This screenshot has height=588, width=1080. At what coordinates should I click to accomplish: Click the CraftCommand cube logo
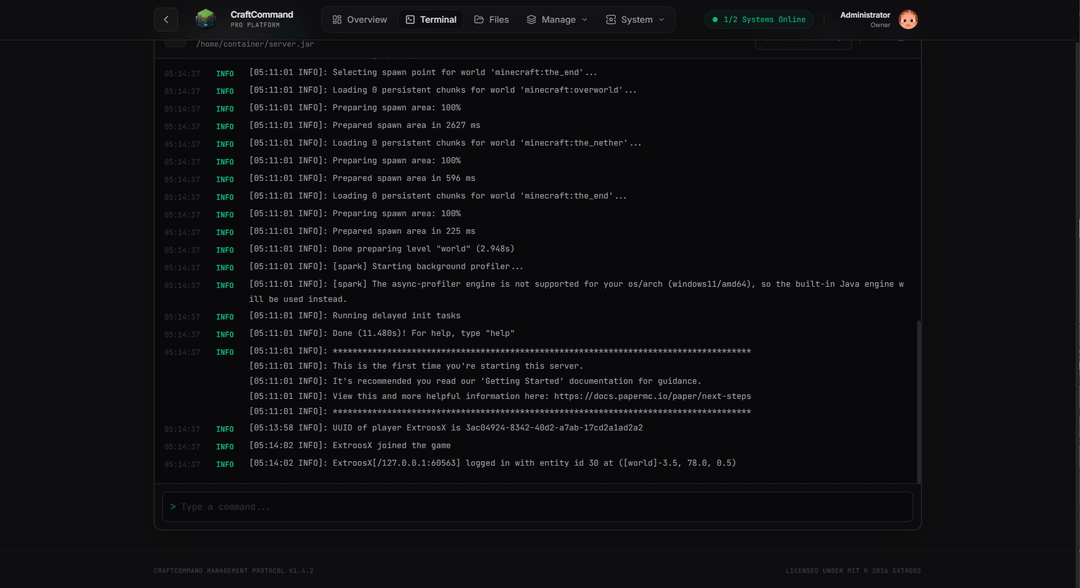click(205, 19)
